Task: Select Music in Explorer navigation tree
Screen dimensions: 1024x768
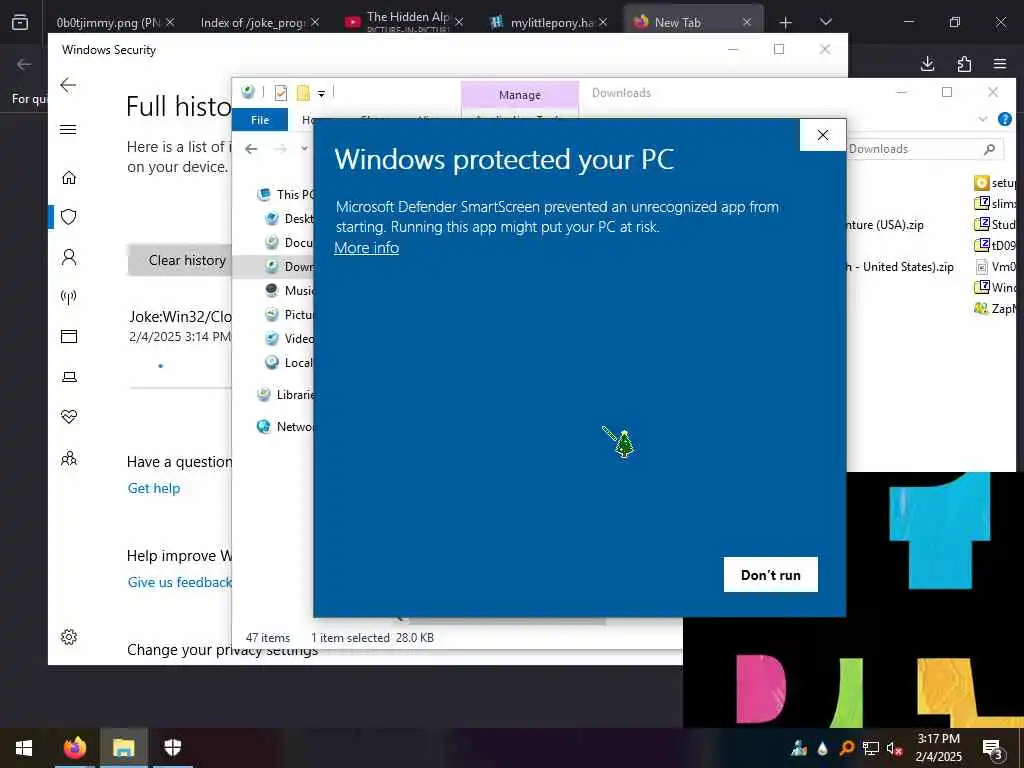Action: click(289, 290)
